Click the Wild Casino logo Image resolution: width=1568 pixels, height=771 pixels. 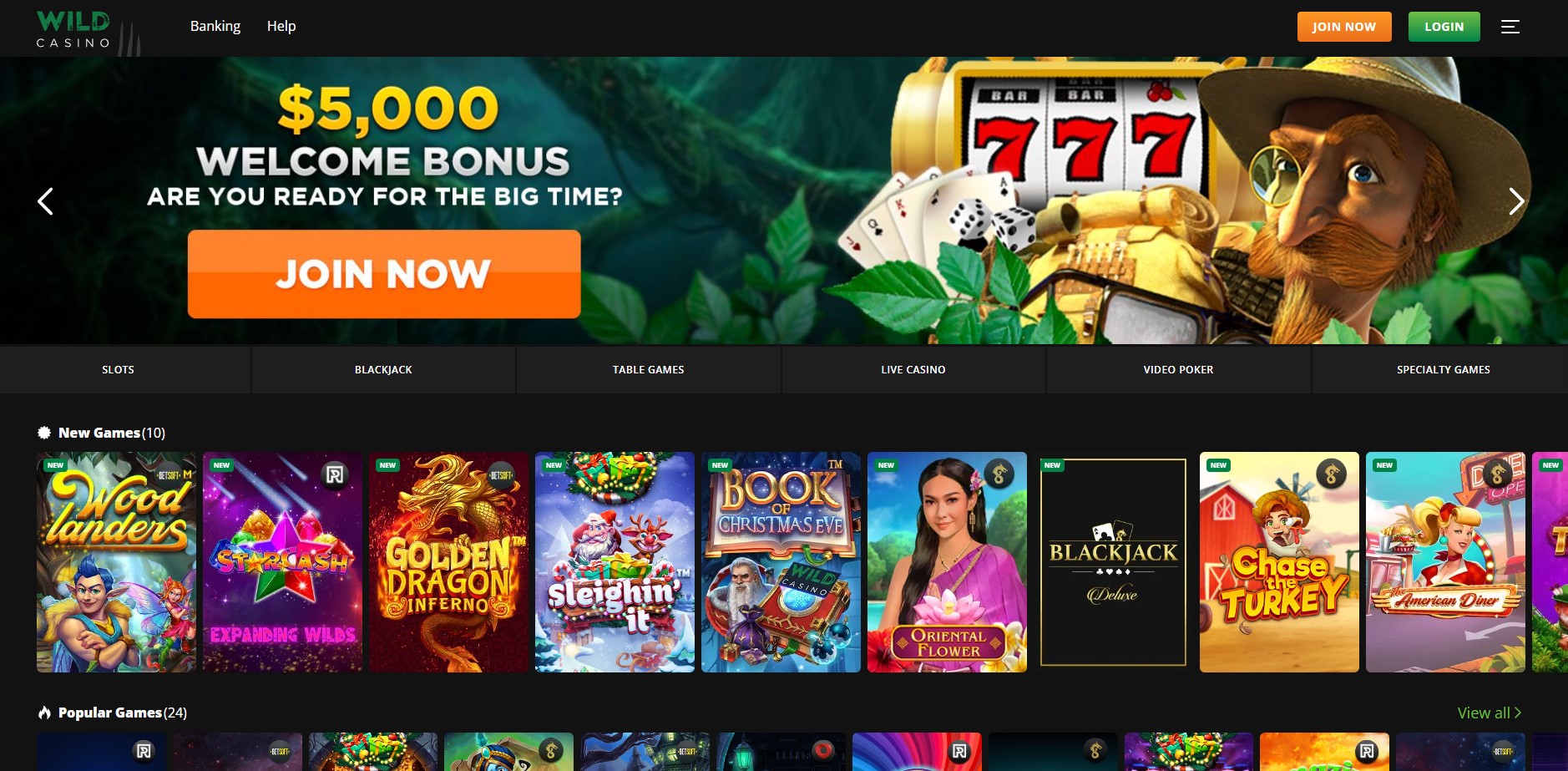click(73, 29)
